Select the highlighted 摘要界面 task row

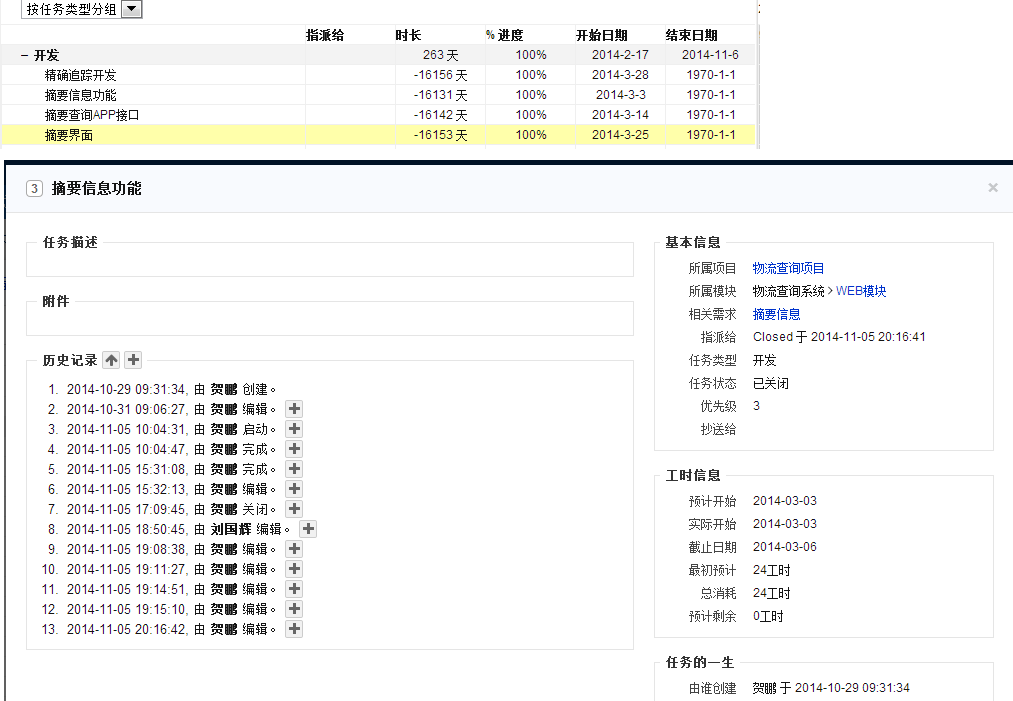pyautogui.click(x=69, y=135)
